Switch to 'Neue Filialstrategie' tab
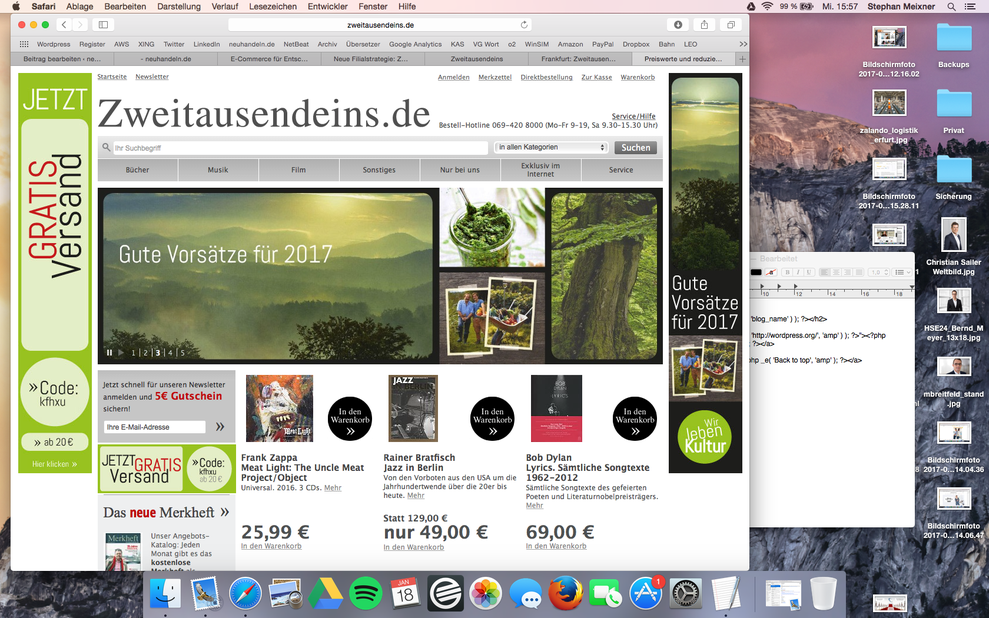The image size is (989, 618). click(371, 59)
